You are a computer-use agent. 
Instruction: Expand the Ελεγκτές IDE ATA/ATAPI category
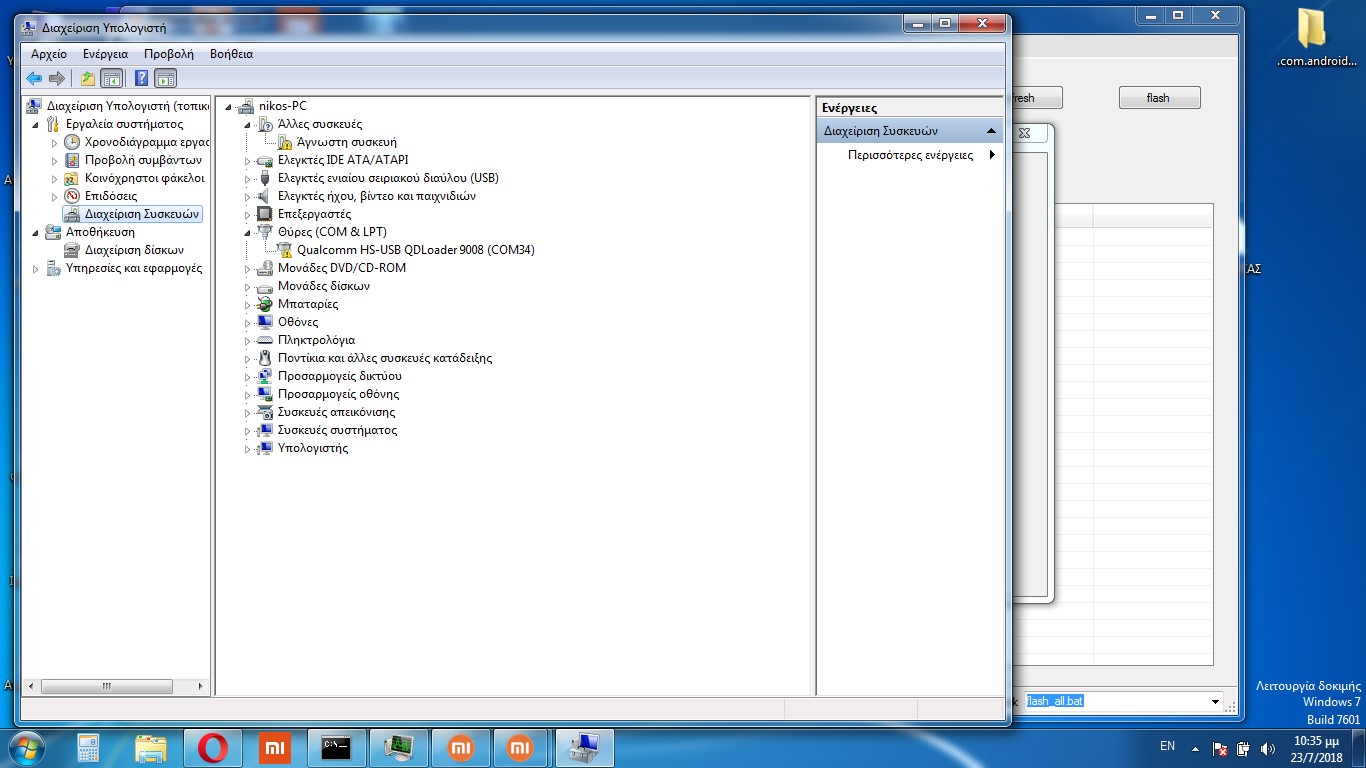coord(249,160)
